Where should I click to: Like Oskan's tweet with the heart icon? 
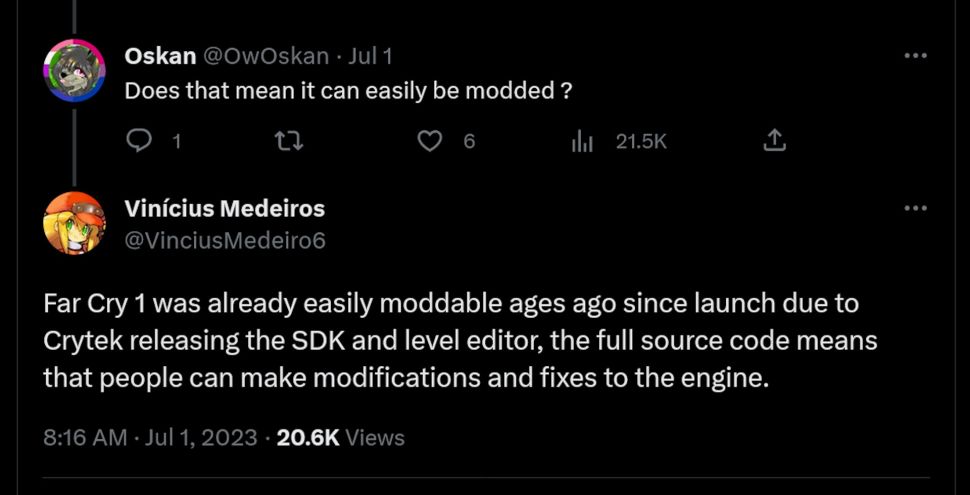click(x=429, y=142)
